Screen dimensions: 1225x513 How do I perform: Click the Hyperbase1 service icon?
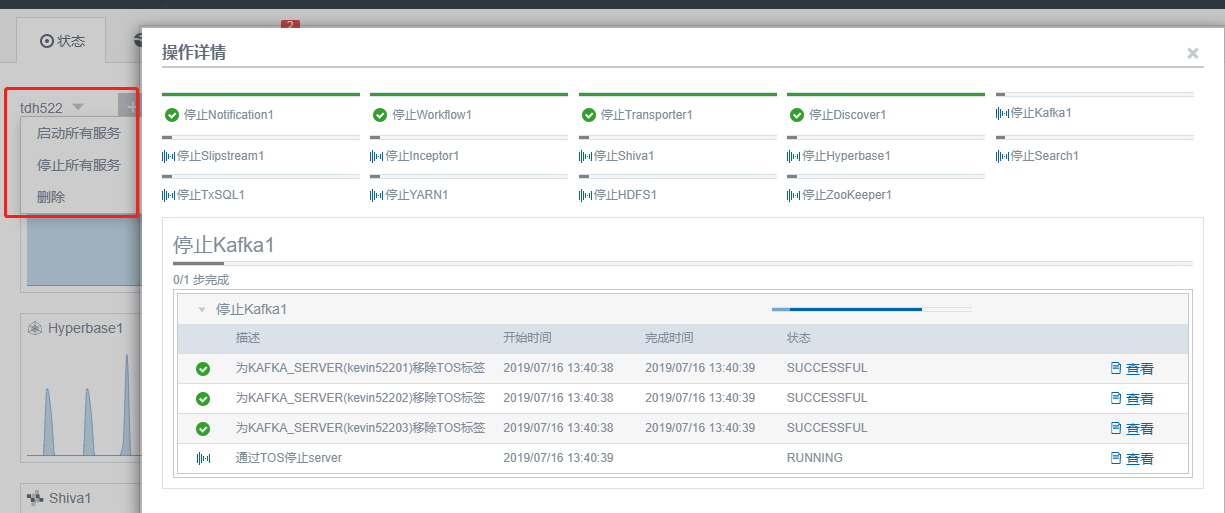35,328
